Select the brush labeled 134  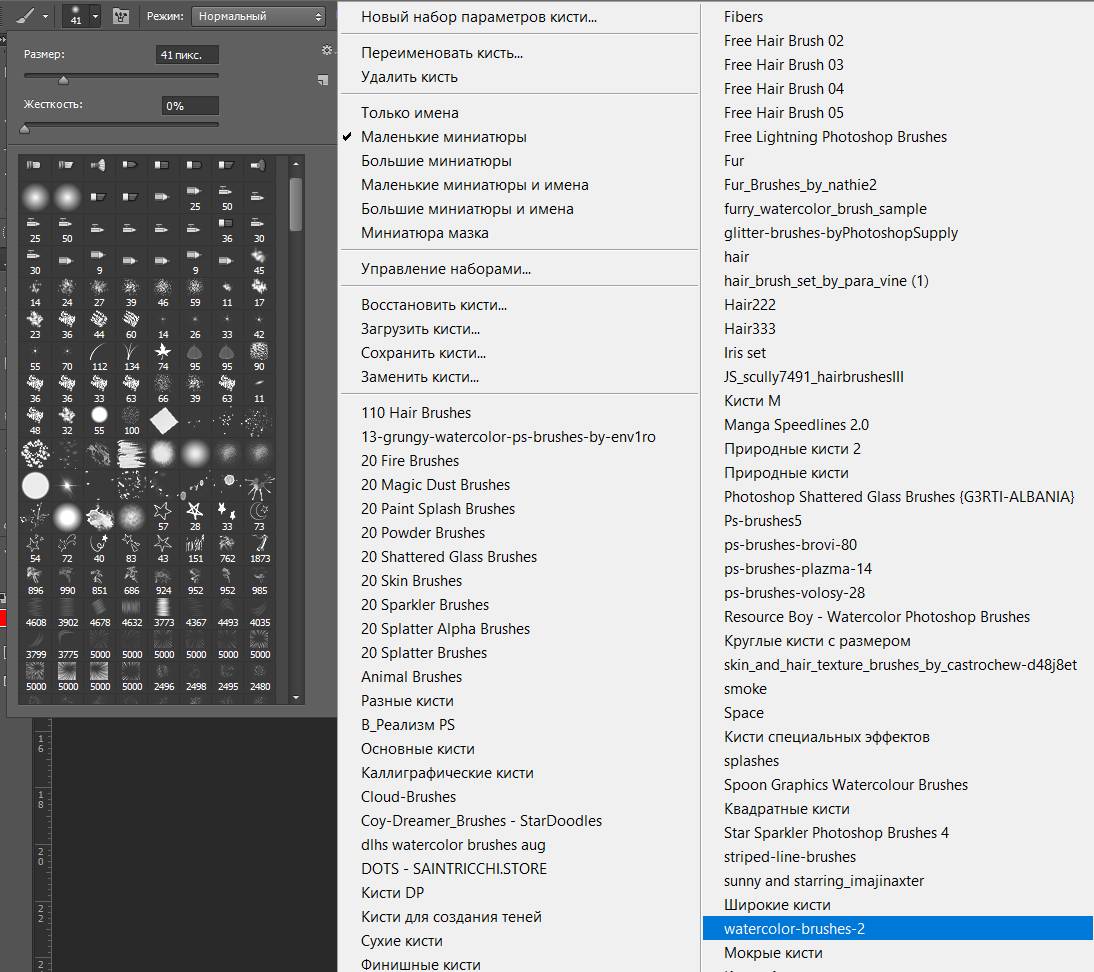coord(131,354)
